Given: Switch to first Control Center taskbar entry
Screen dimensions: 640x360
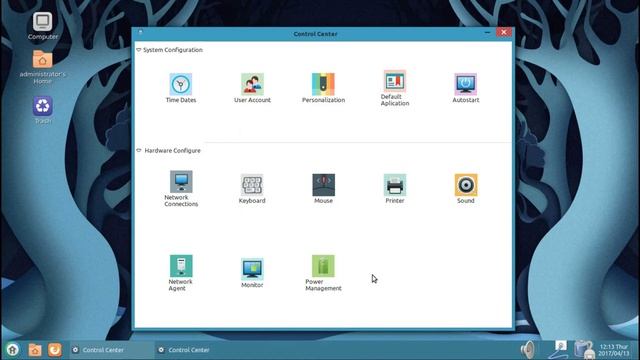Looking at the screenshot, I should 111,350.
